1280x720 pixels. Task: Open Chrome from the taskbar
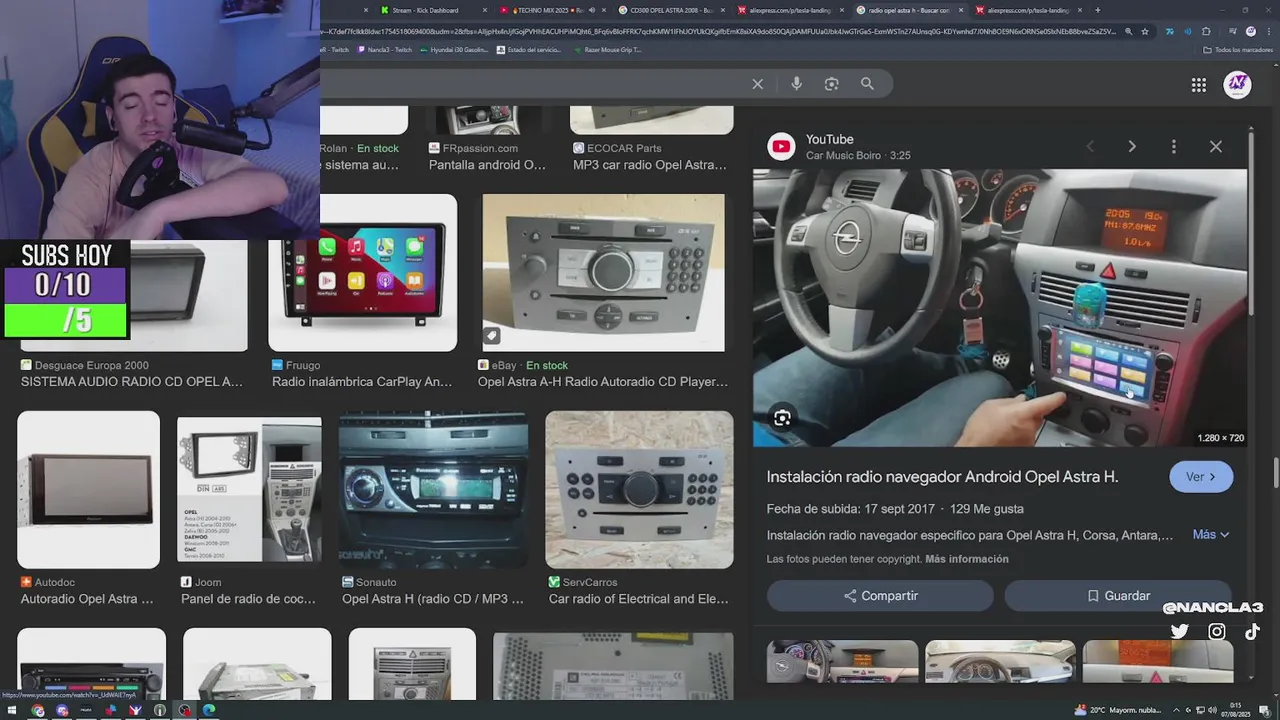point(38,710)
